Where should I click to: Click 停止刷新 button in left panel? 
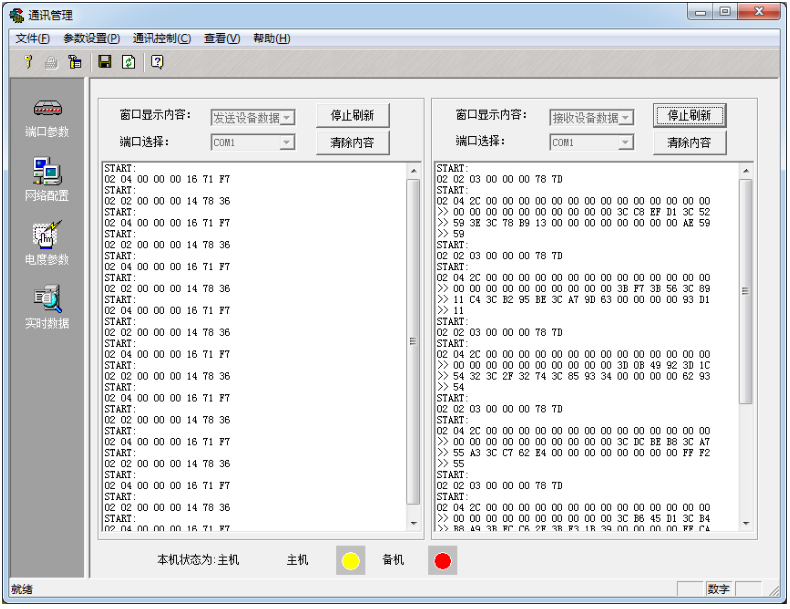click(x=352, y=116)
